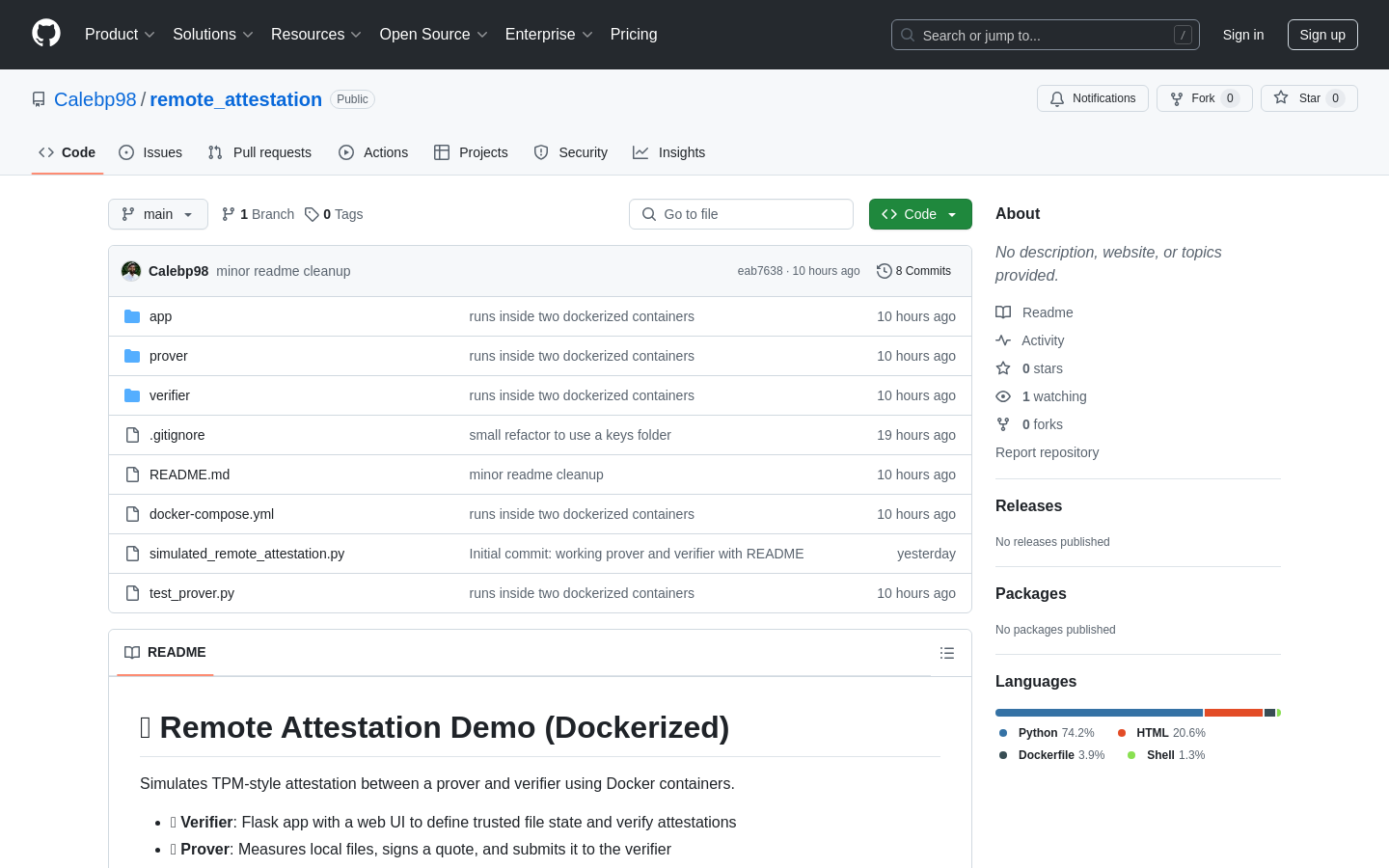Open 'minor readme cleanup' commit message header
Image resolution: width=1389 pixels, height=868 pixels.
coord(284,271)
